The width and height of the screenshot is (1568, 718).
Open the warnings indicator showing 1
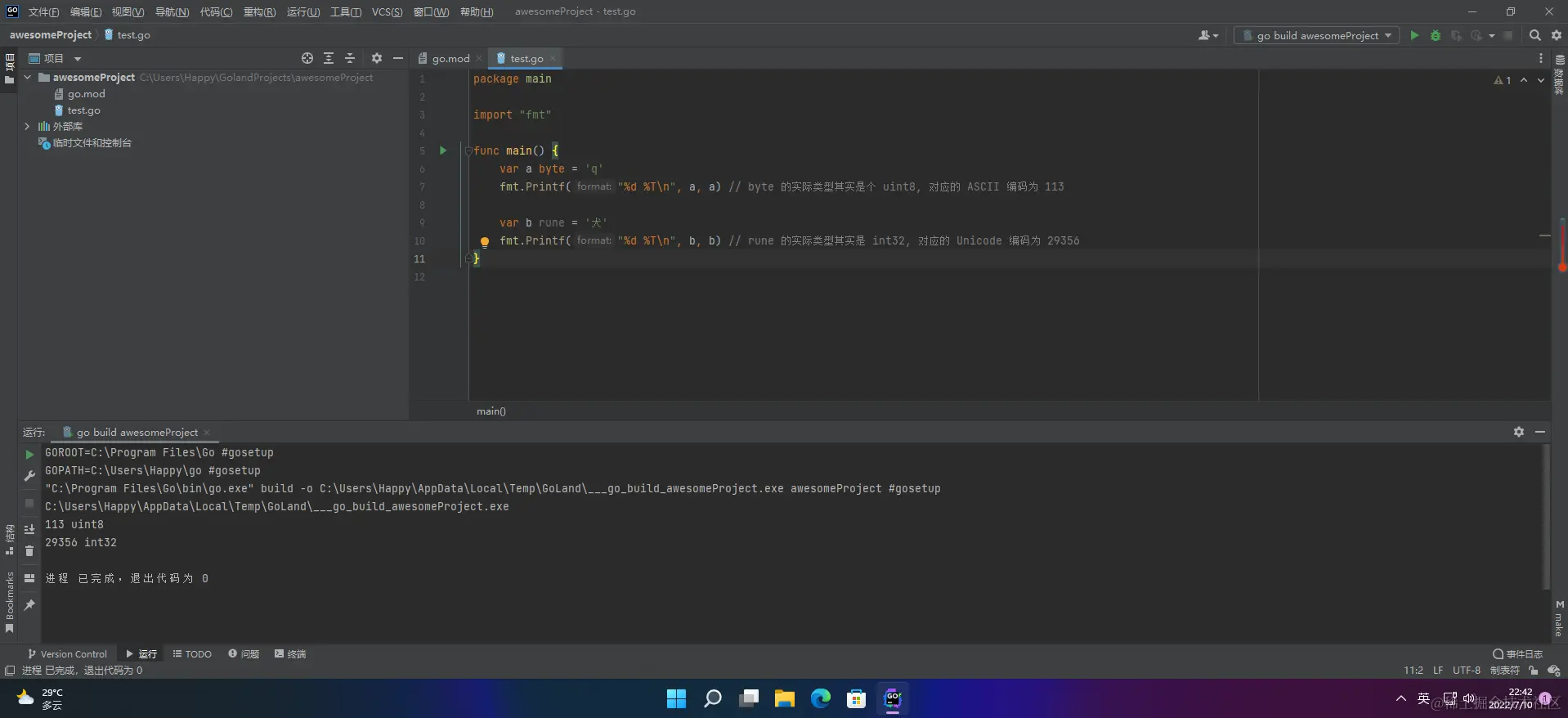[1503, 80]
